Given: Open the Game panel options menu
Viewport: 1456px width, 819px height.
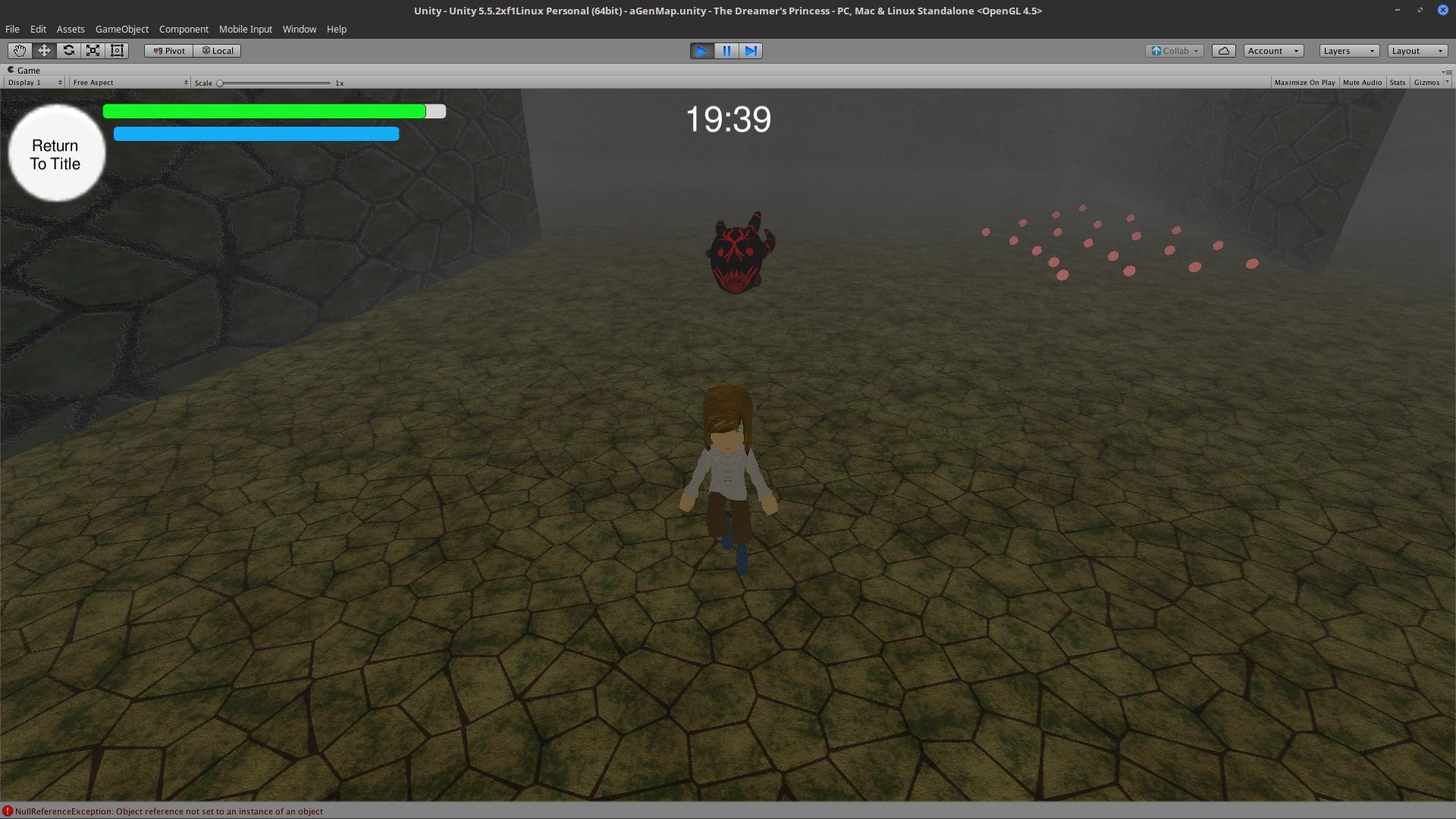Looking at the screenshot, I should click(1447, 71).
